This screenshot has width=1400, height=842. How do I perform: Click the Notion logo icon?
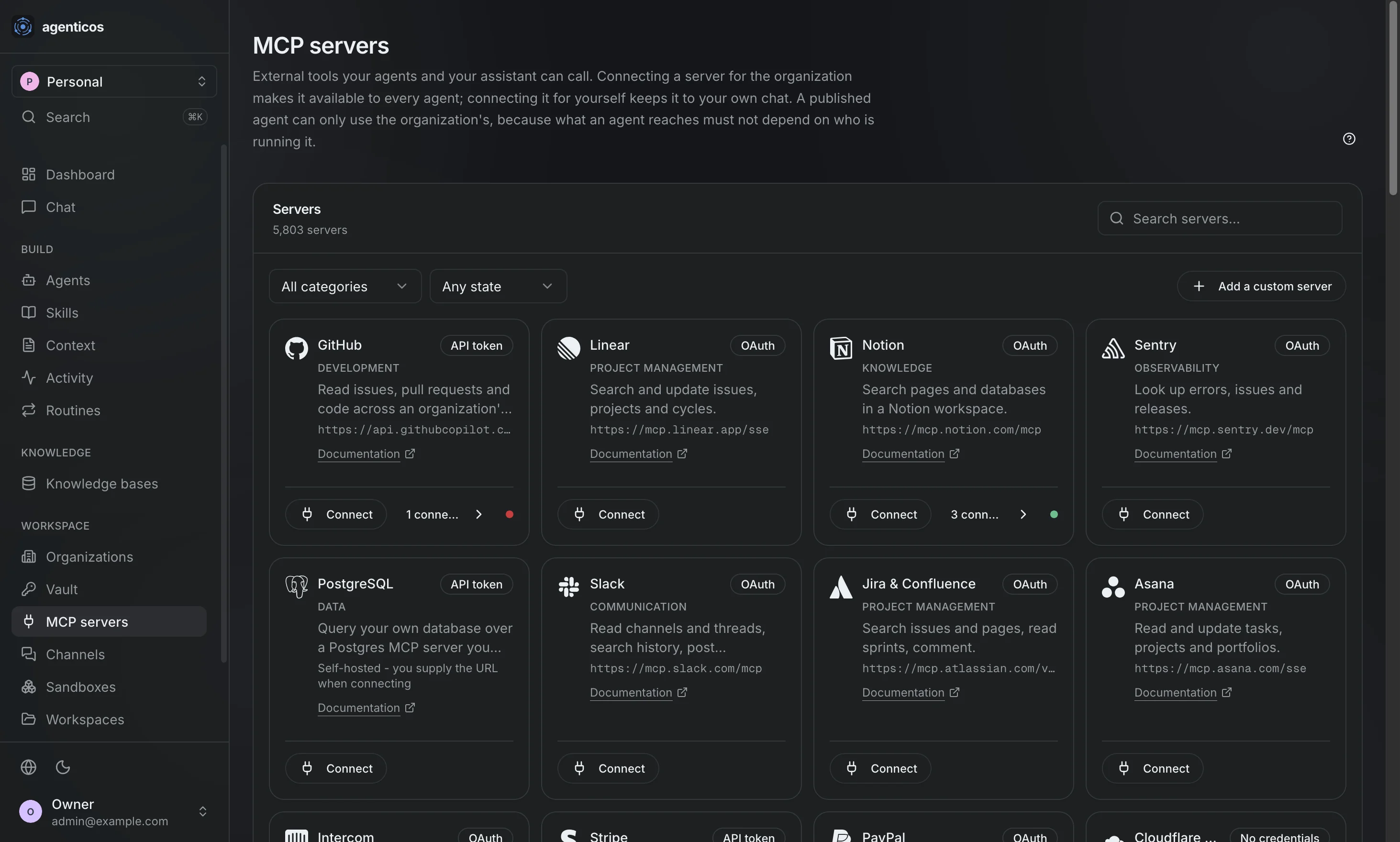coord(841,348)
